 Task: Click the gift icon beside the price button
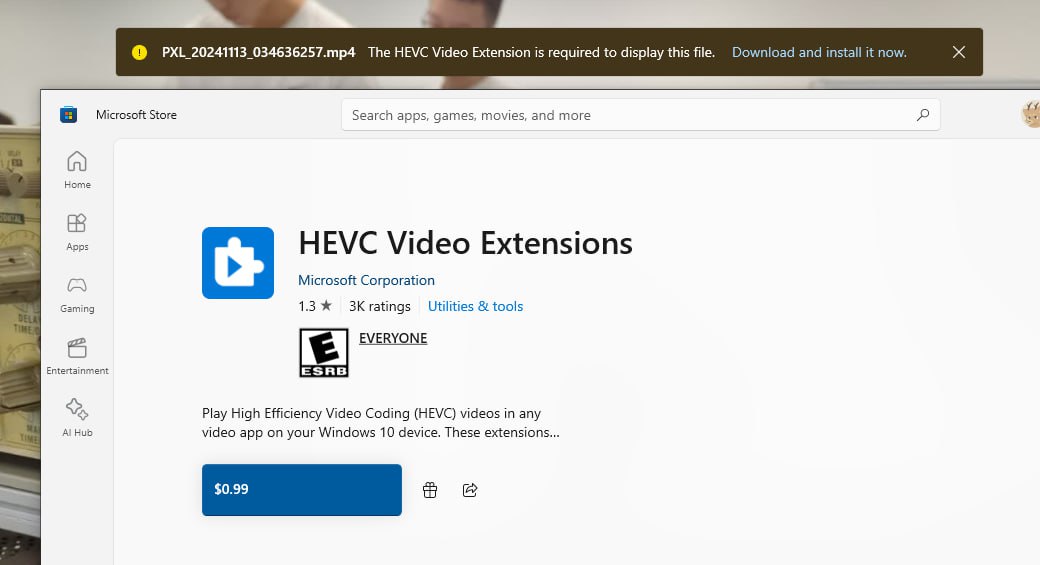coord(430,490)
